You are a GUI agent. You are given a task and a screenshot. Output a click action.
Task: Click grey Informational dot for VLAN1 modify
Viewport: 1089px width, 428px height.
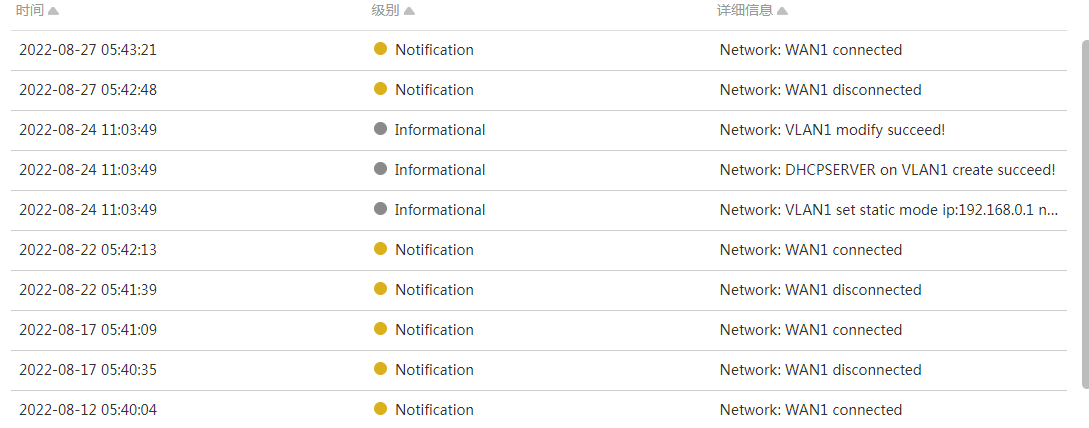click(380, 129)
